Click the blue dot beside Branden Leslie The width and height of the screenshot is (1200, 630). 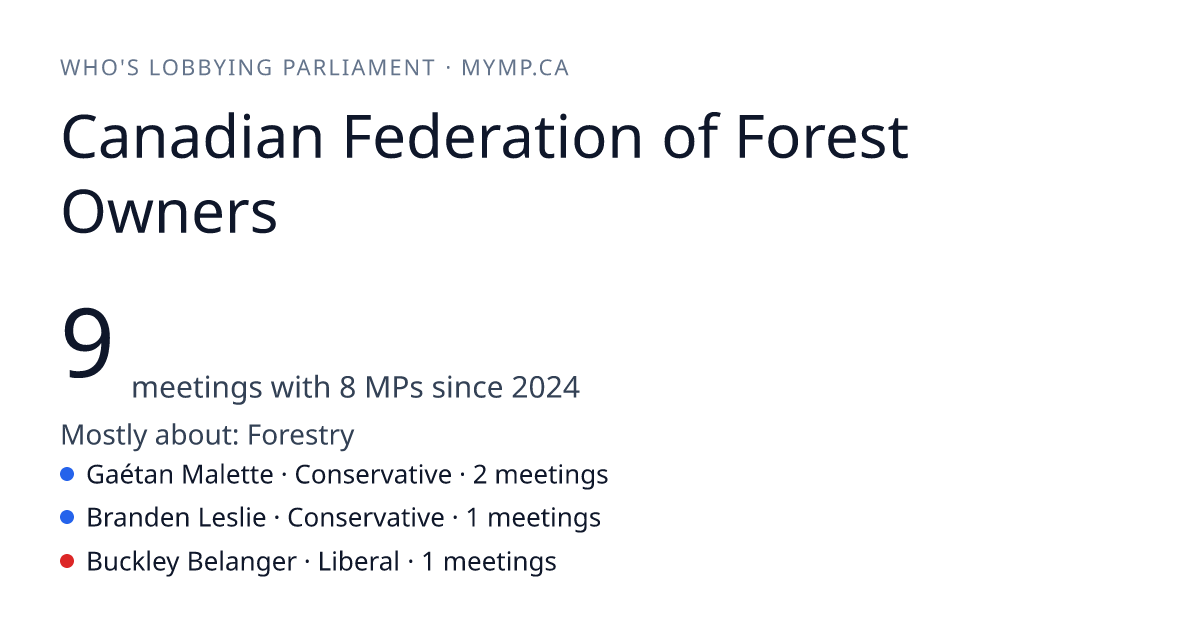67,517
